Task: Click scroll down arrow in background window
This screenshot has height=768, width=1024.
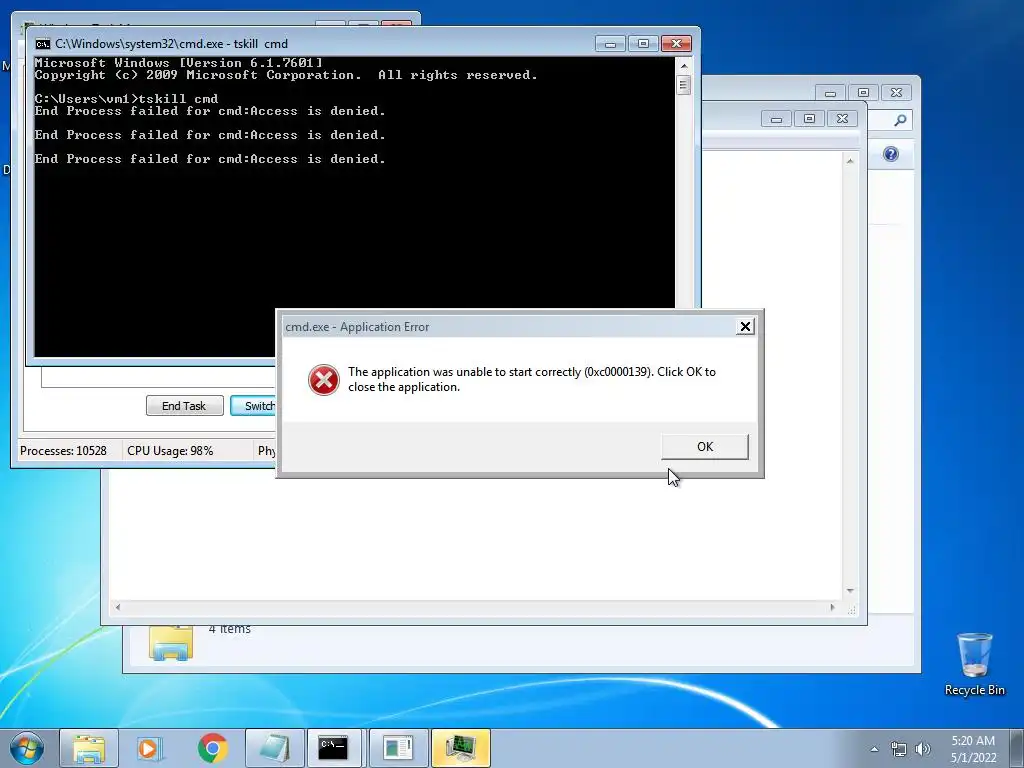Action: coord(850,590)
